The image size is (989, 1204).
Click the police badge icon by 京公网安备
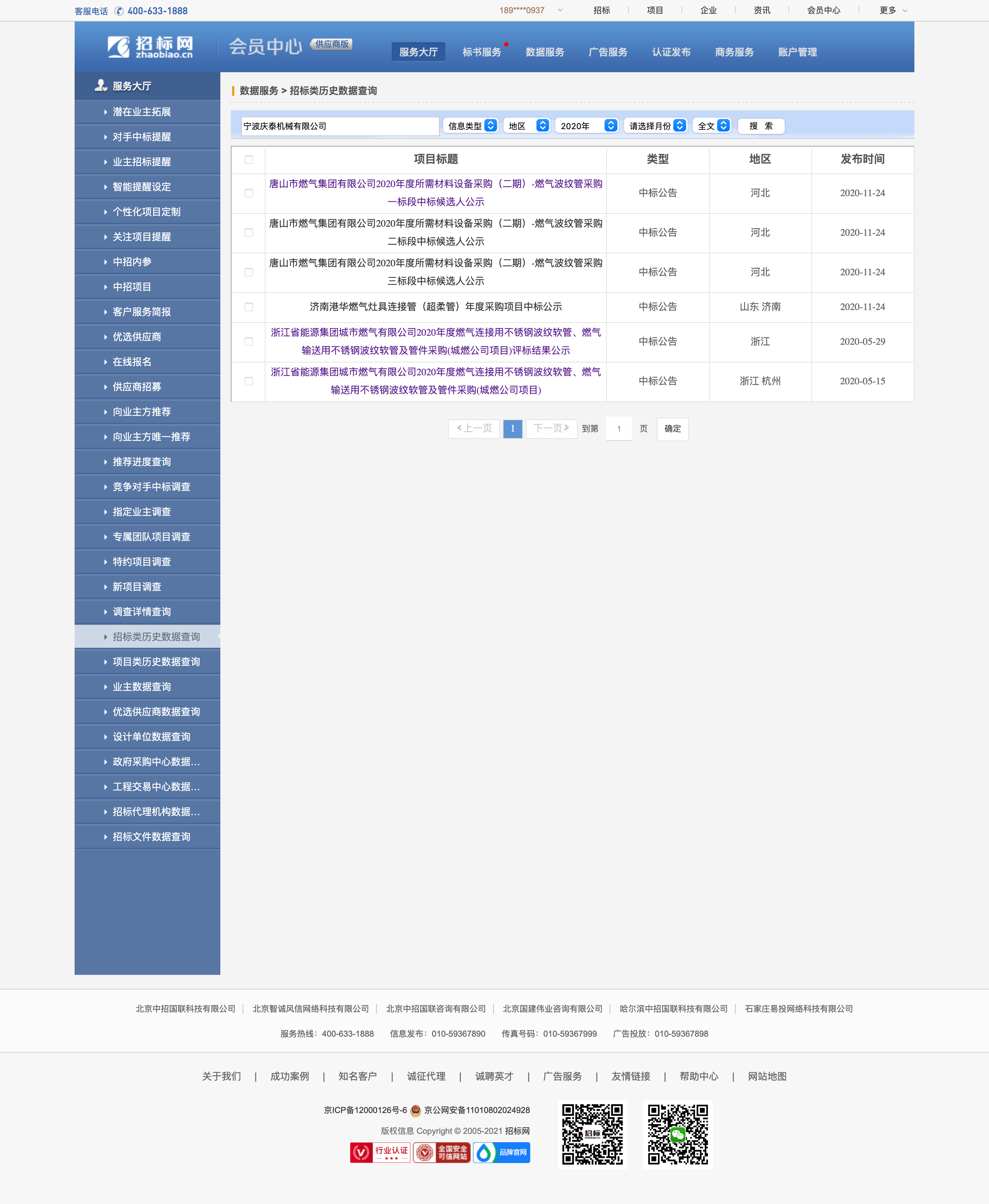[415, 1110]
